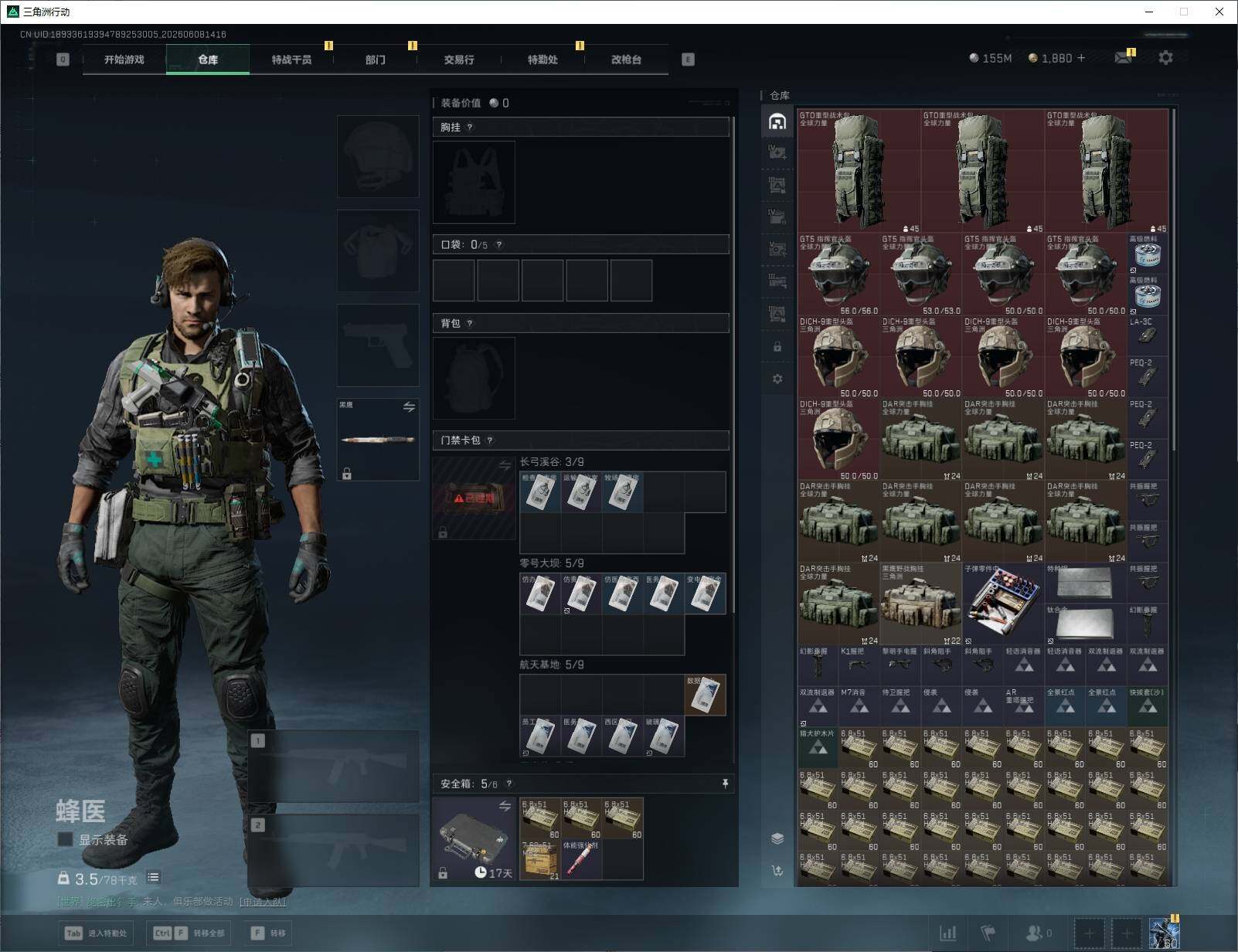Toggle the 显示装备 checkbox

[65, 839]
